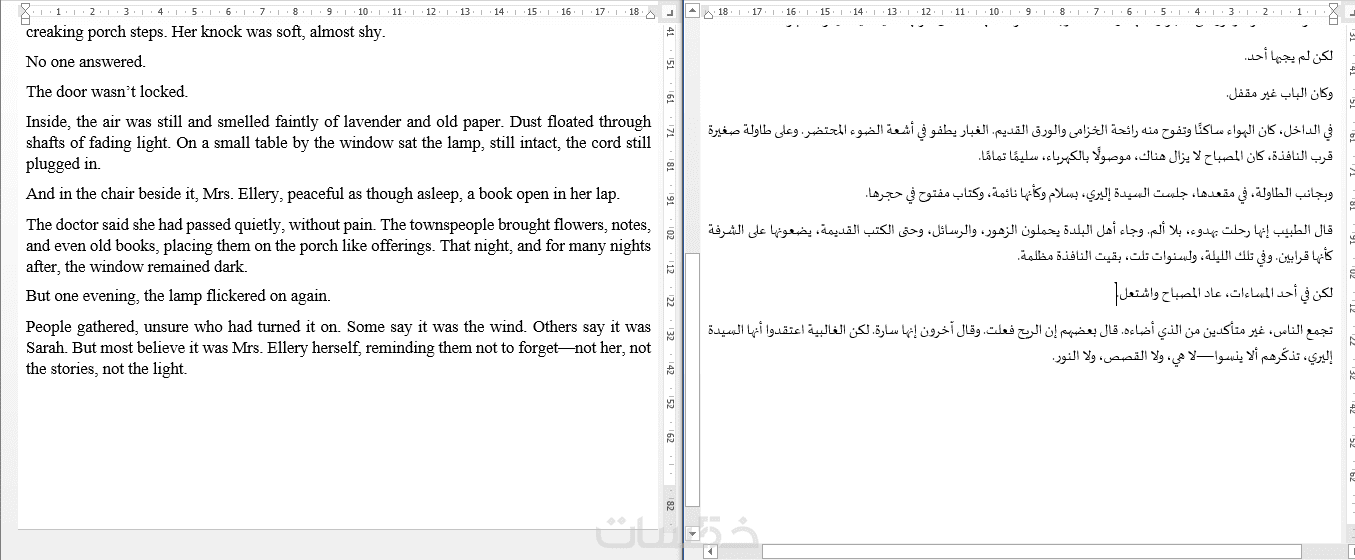Screen dimensions: 1355x560
Task: Click the line 'the stories, not the light.'
Action: [x=107, y=369]
